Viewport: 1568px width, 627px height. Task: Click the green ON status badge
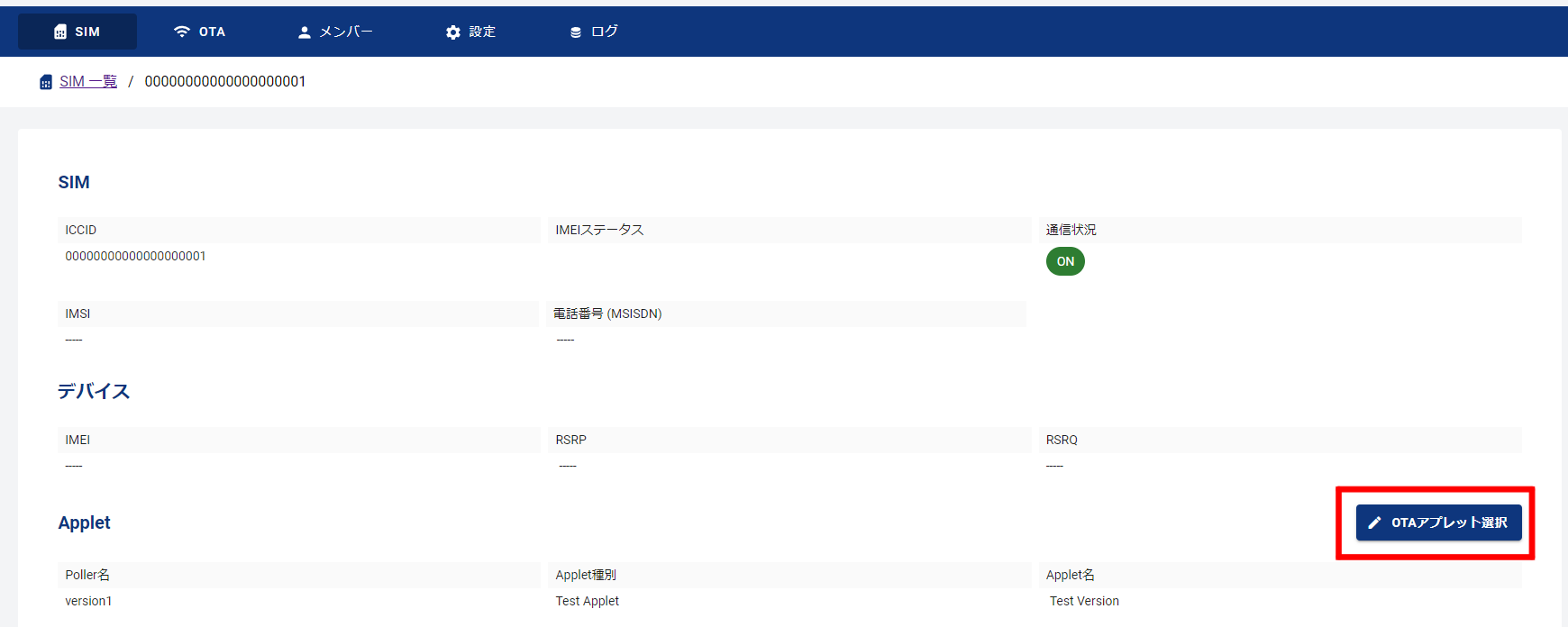1065,261
